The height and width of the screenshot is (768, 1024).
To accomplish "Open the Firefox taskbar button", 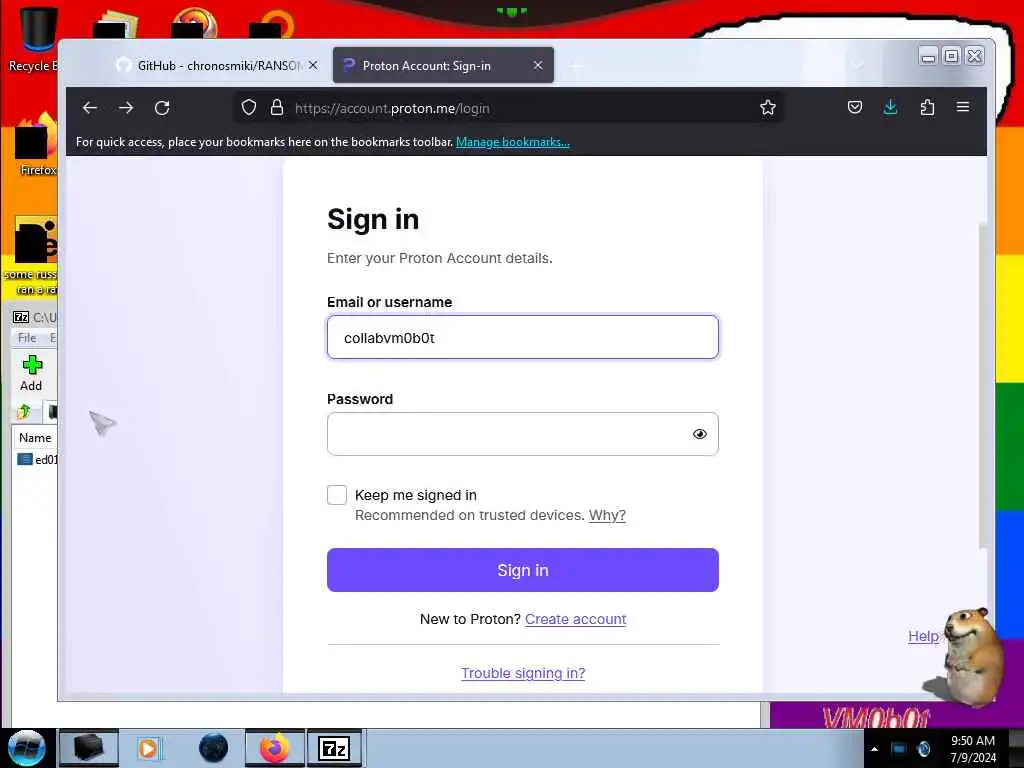I will (275, 748).
